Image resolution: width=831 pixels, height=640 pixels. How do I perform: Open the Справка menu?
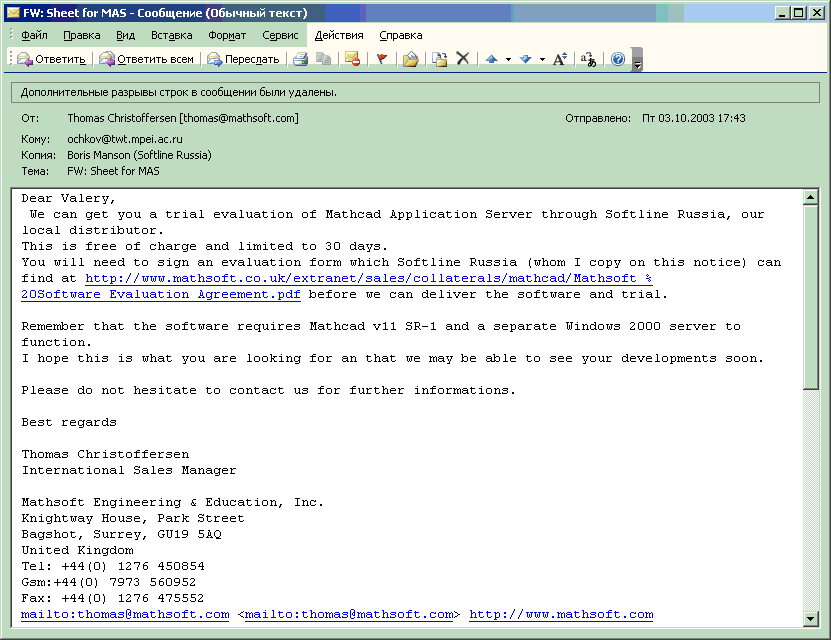click(401, 35)
